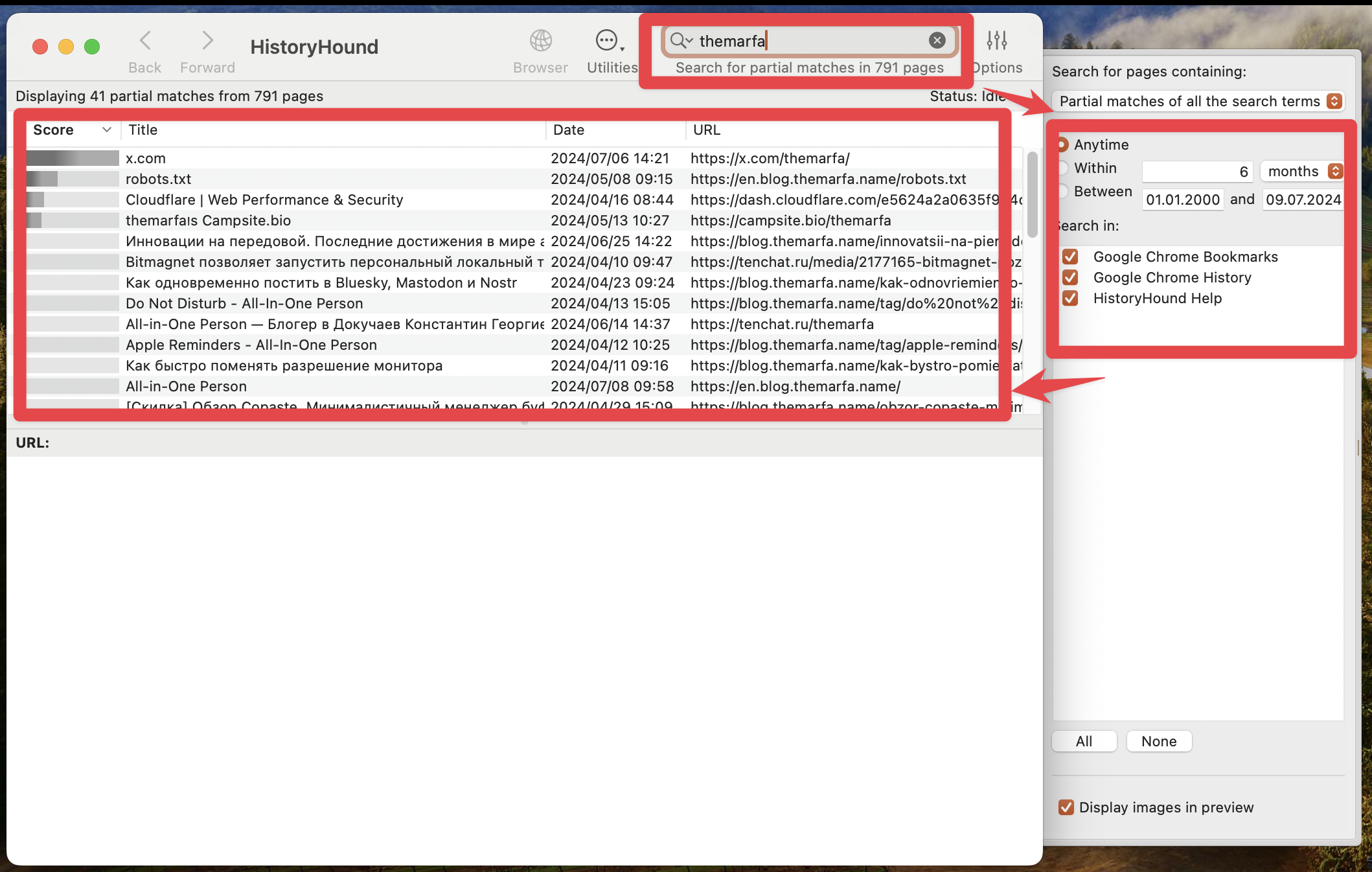Uncheck Google Chrome Bookmarks checkbox
The height and width of the screenshot is (872, 1372).
click(x=1070, y=257)
